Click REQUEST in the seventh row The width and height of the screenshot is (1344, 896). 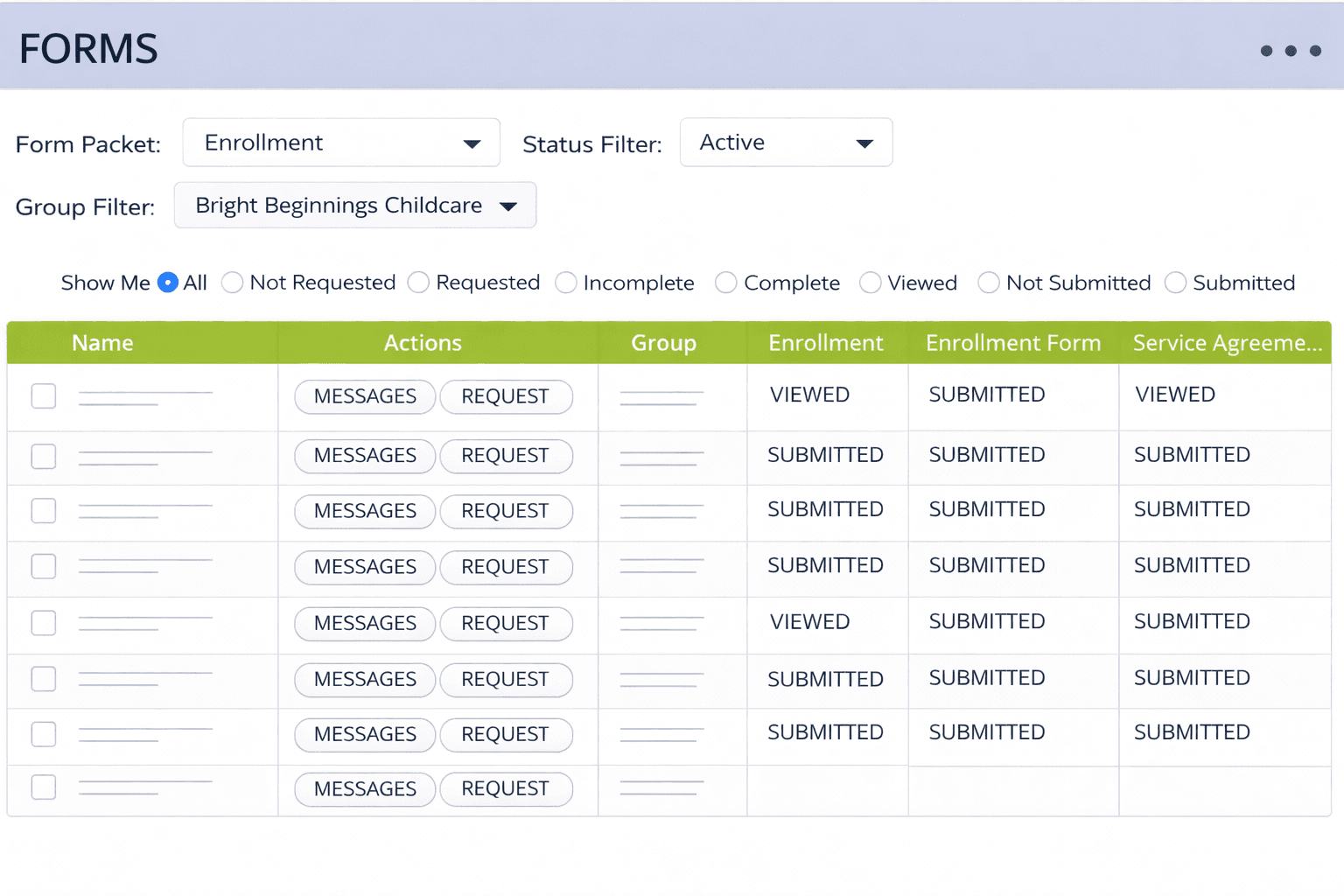pos(506,734)
